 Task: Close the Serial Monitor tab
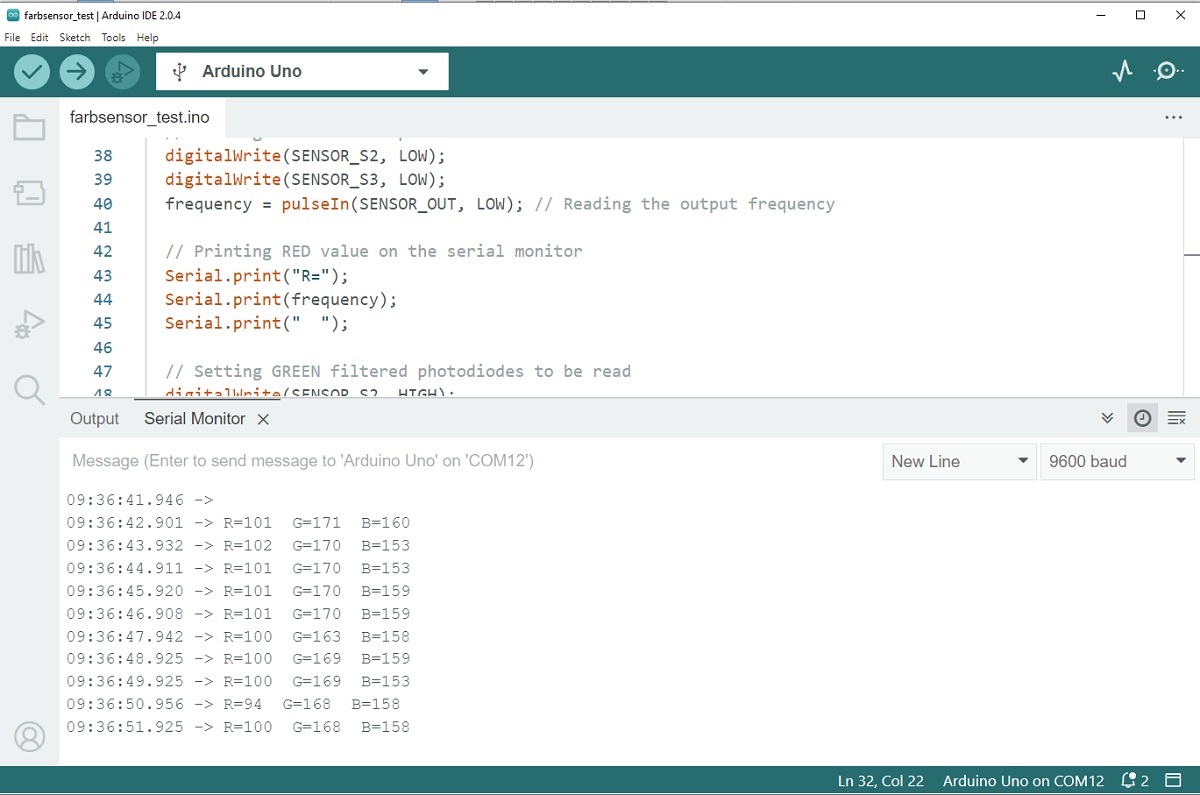point(263,419)
